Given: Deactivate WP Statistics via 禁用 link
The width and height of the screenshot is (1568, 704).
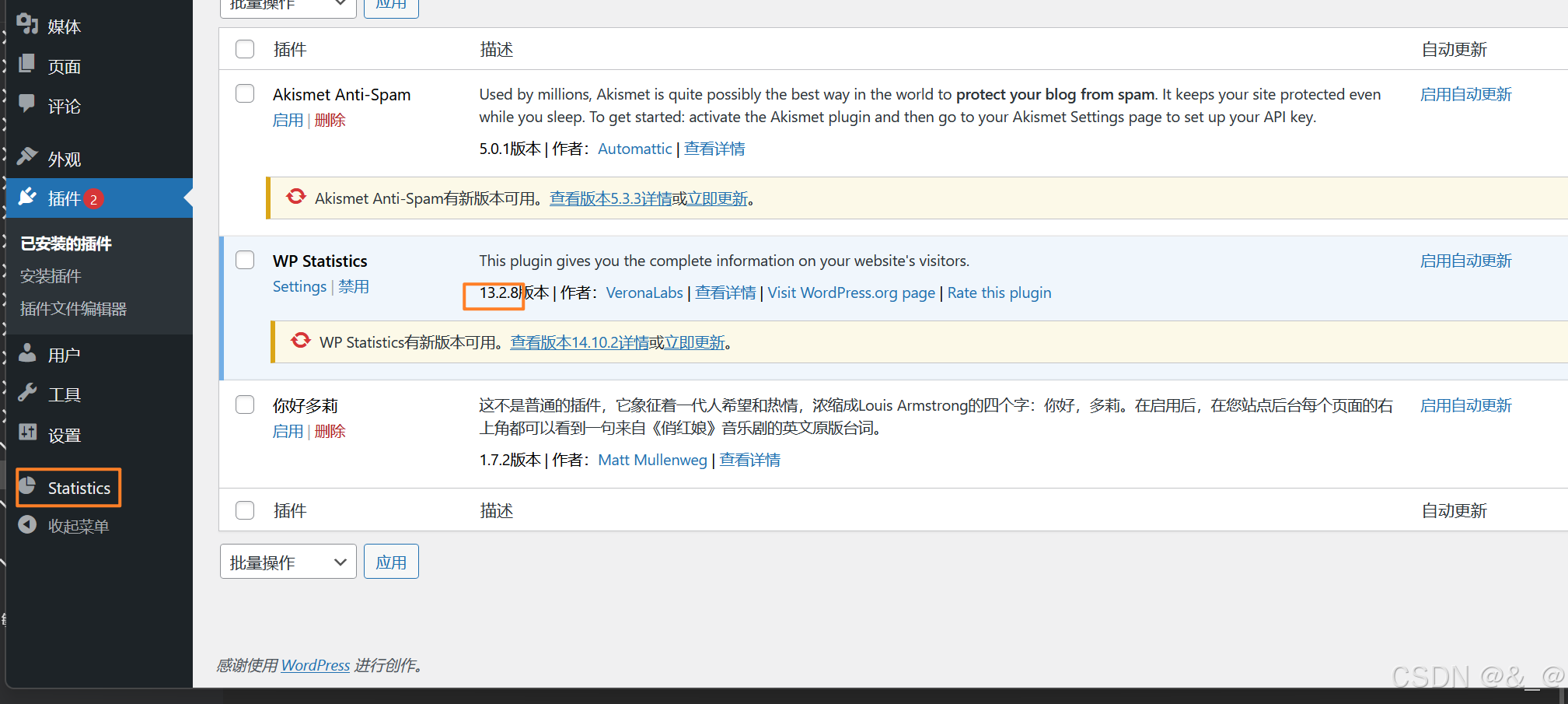Looking at the screenshot, I should pyautogui.click(x=354, y=286).
